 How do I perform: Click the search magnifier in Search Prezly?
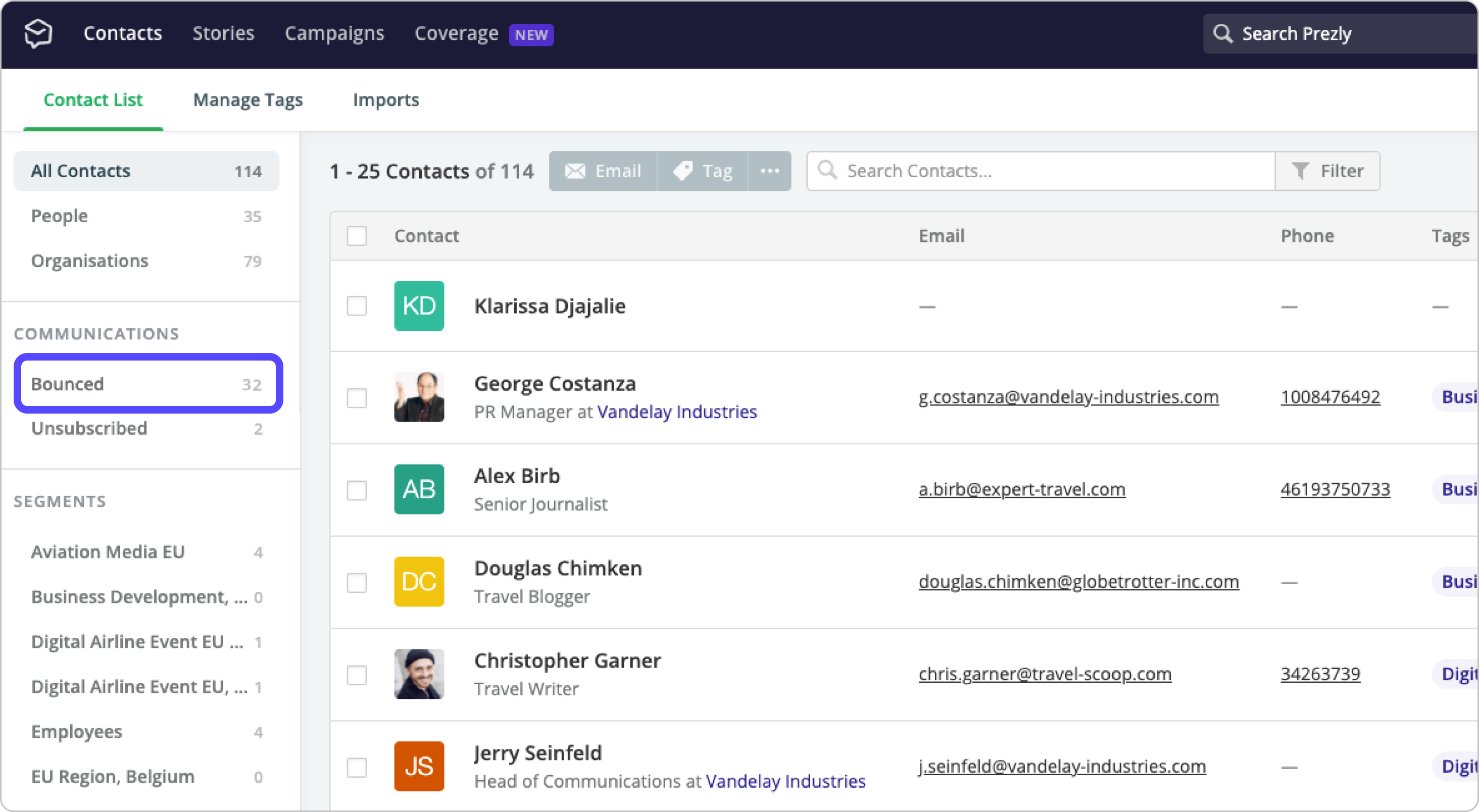(x=1223, y=33)
